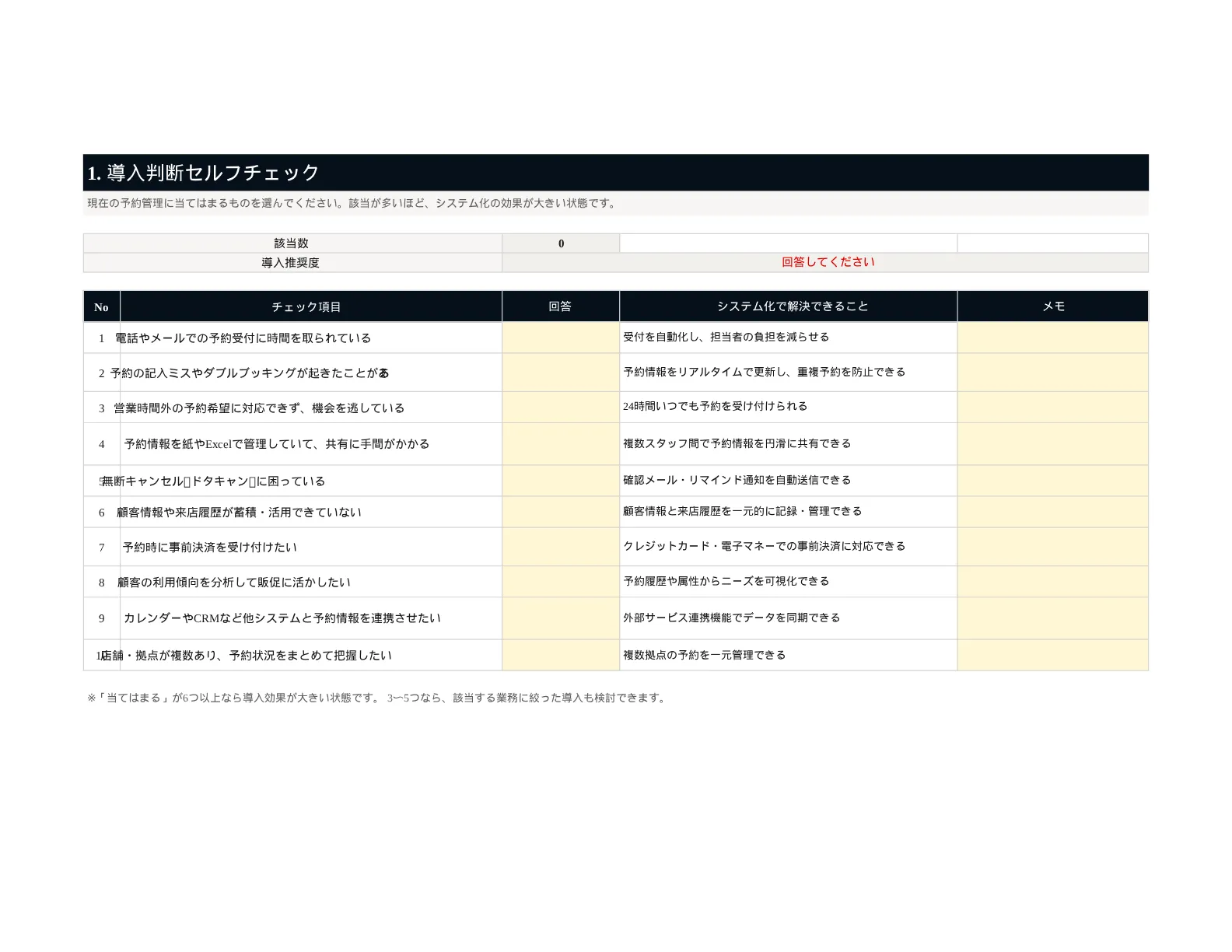Select item "予約時に事前決済を受け付けたい"

tap(210, 548)
